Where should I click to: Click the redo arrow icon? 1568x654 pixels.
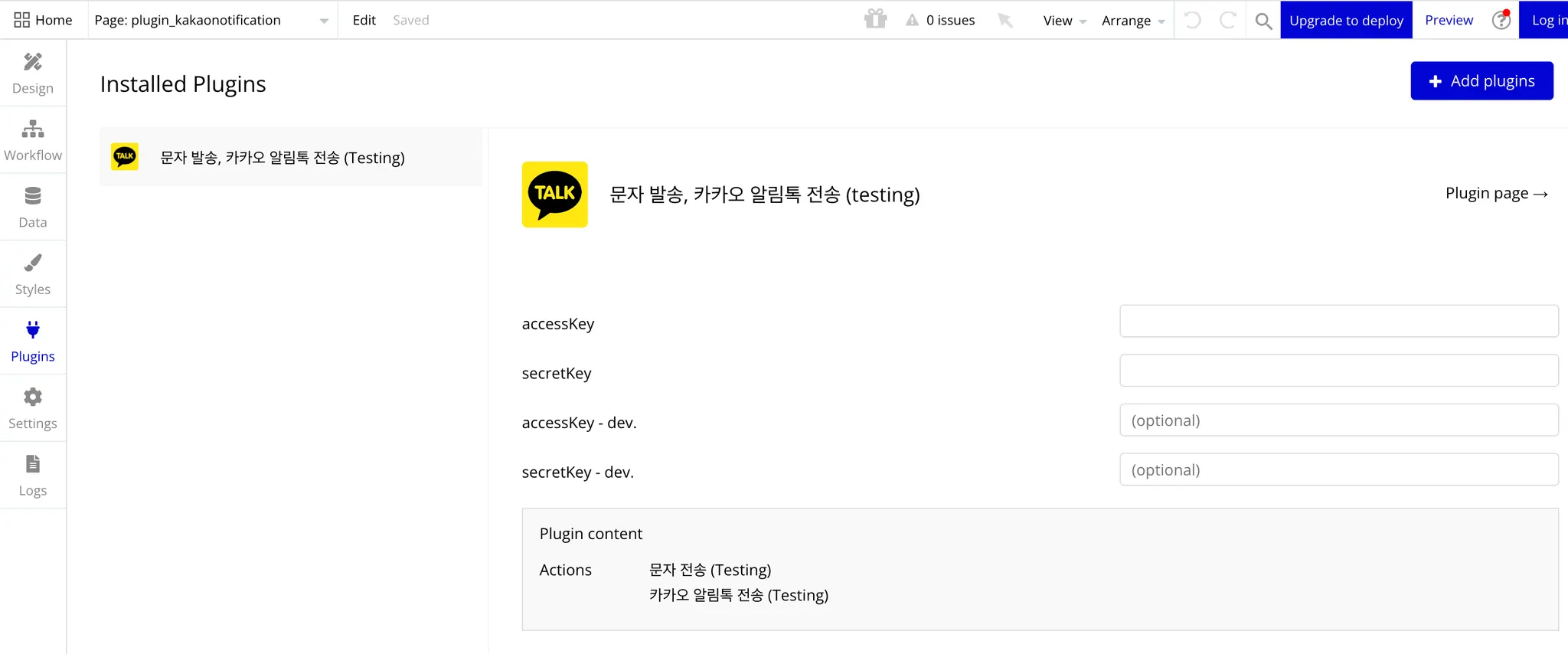pyautogui.click(x=1227, y=20)
